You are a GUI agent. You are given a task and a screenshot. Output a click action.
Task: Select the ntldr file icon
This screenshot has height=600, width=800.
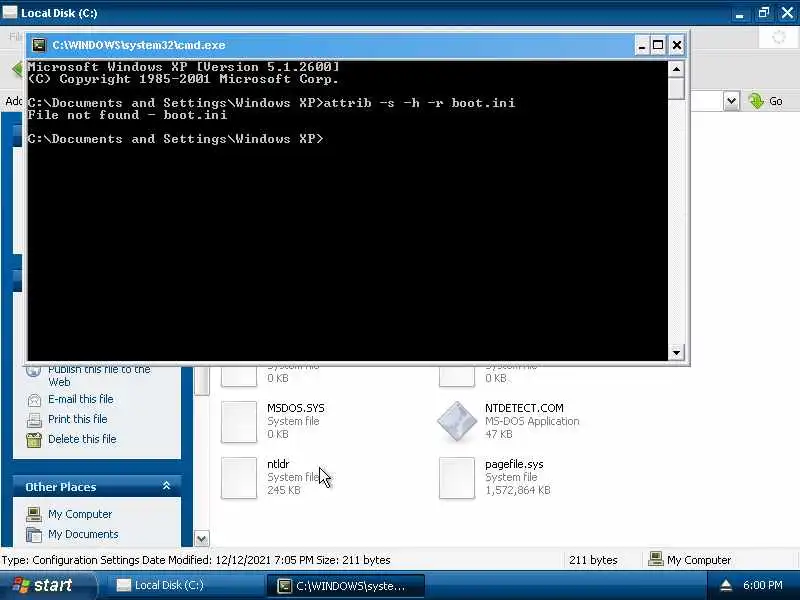(x=239, y=478)
